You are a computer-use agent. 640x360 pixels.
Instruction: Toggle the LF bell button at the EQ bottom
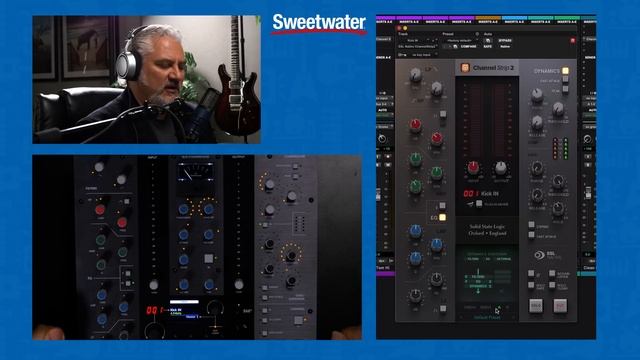[443, 309]
